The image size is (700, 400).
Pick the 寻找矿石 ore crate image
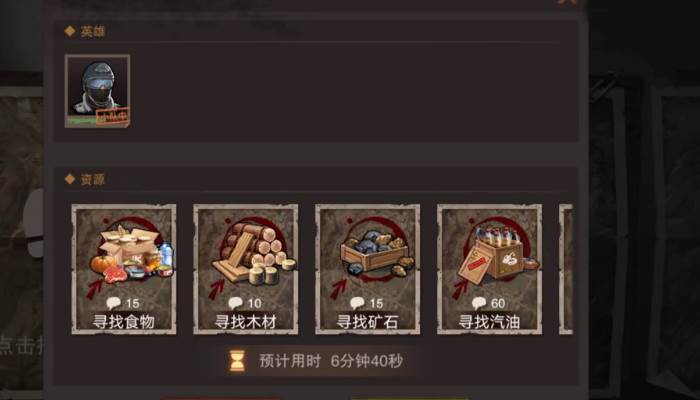[377, 252]
